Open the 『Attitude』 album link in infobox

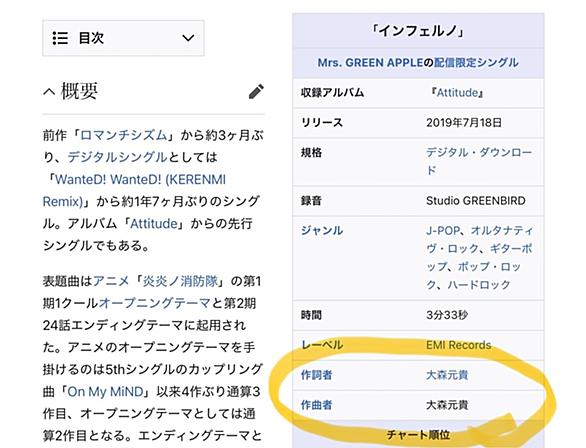[457, 93]
